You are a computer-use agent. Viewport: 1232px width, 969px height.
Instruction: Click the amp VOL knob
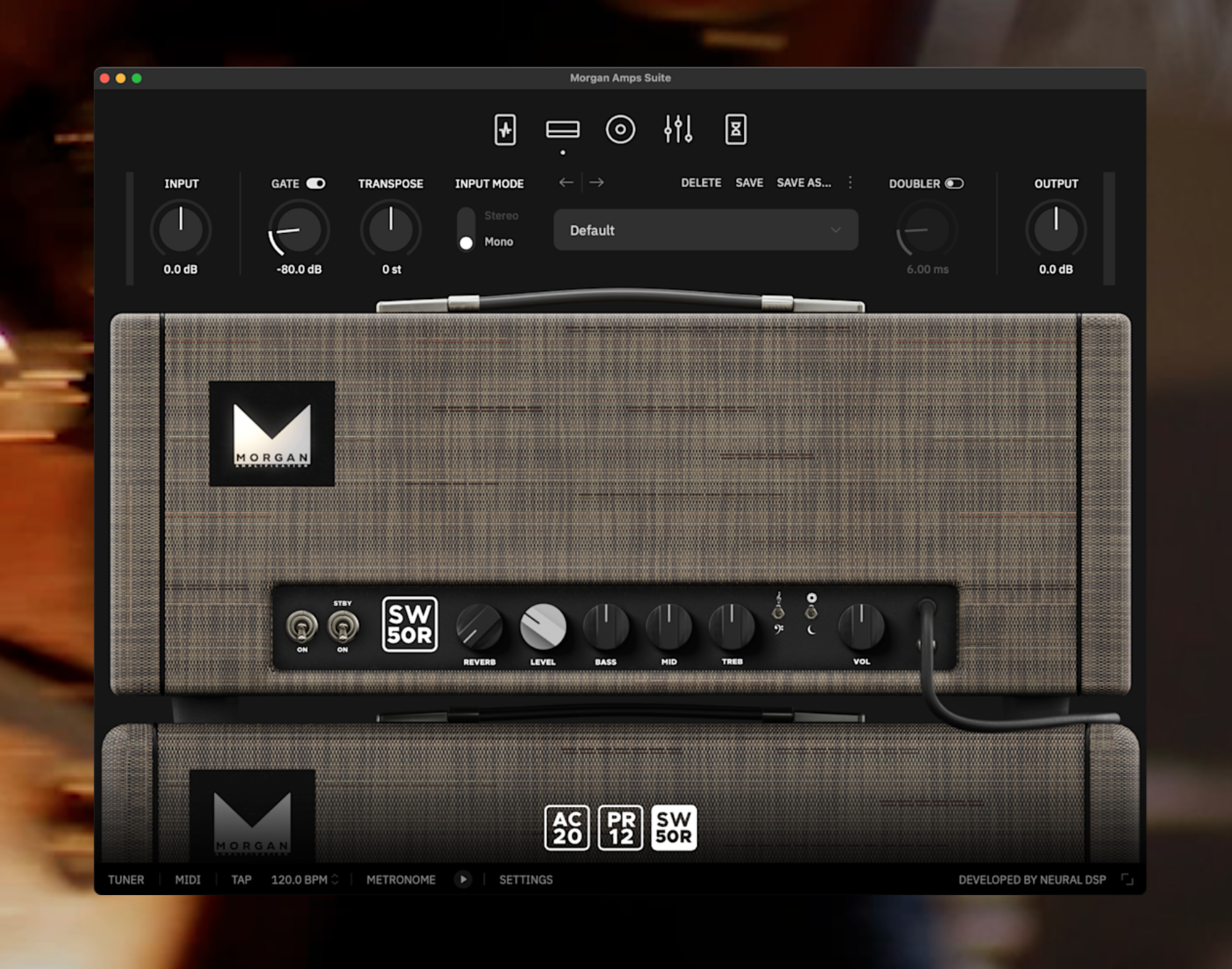point(861,627)
